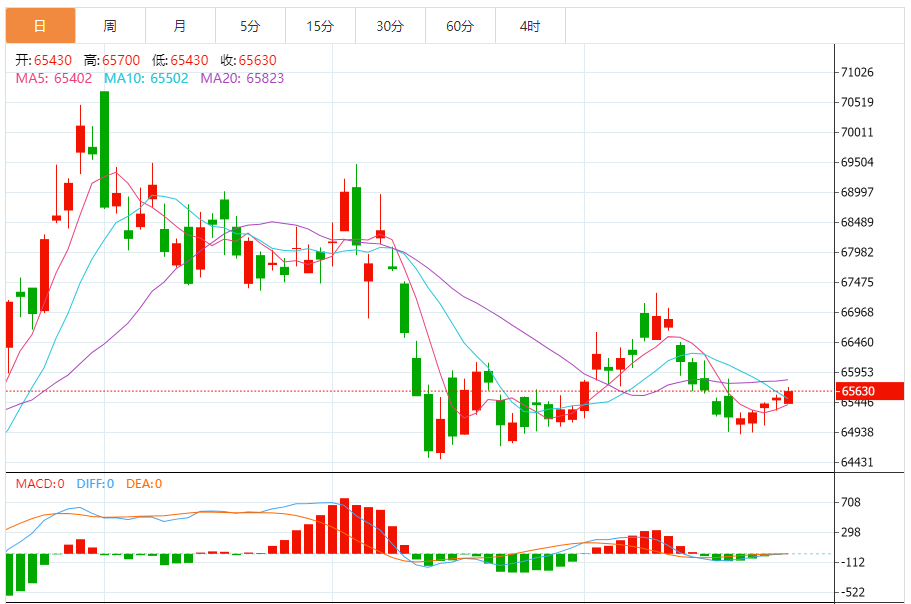
Task: Click the 收:65630 closing price value
Action: 249,60
